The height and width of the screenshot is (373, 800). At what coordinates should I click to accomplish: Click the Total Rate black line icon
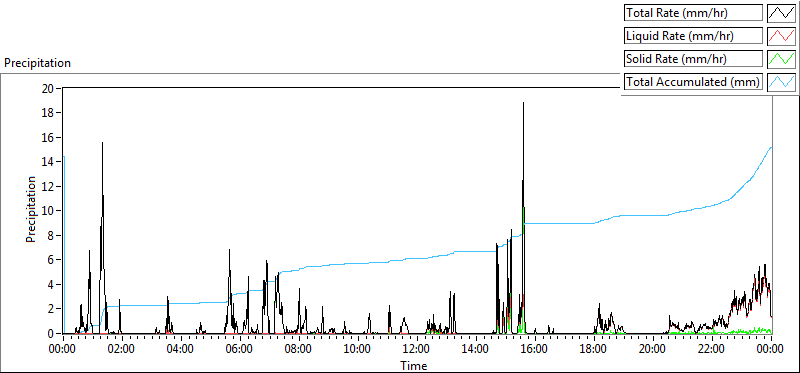pyautogui.click(x=781, y=13)
